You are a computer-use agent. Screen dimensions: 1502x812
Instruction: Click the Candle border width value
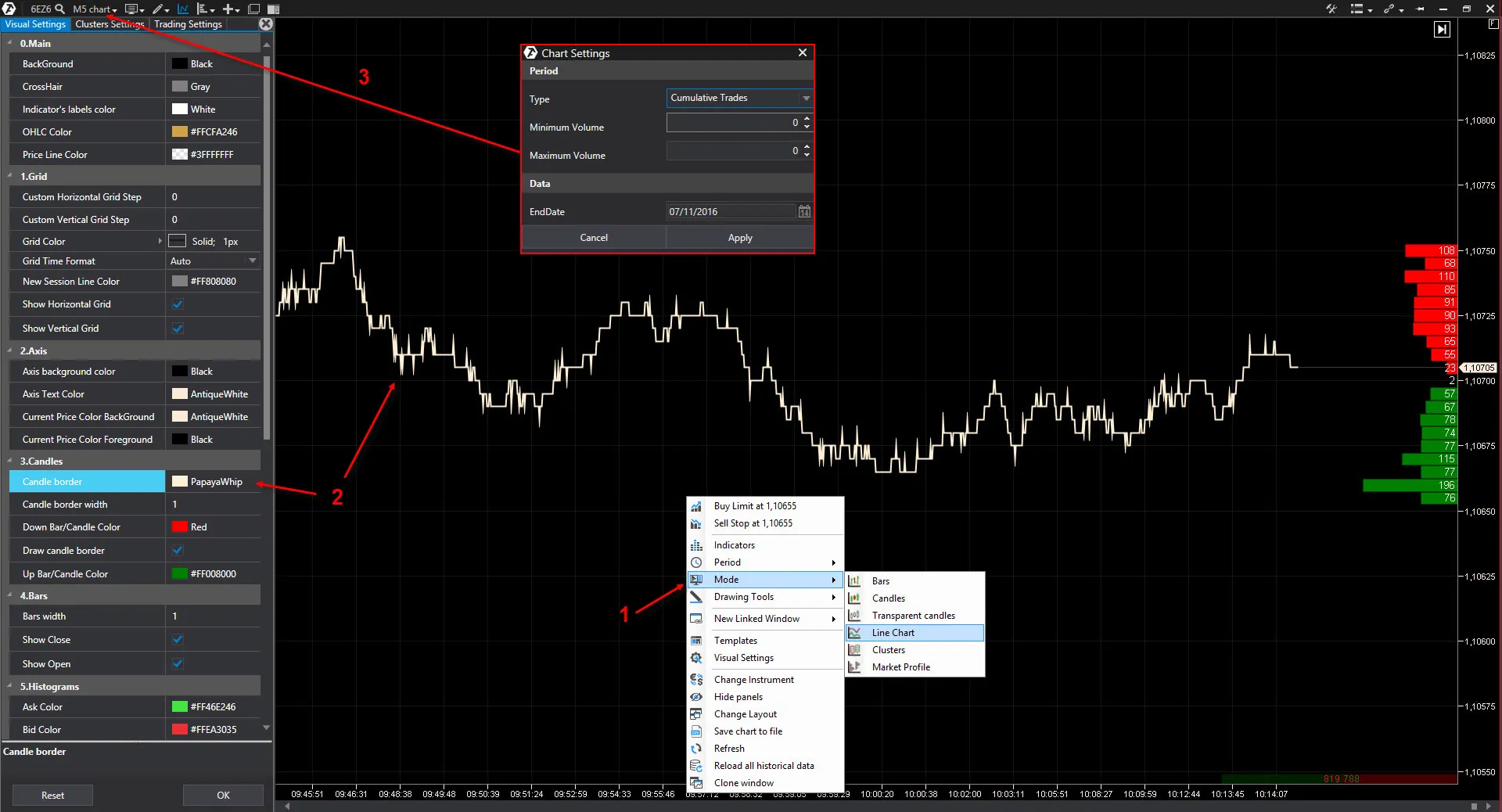coord(213,505)
